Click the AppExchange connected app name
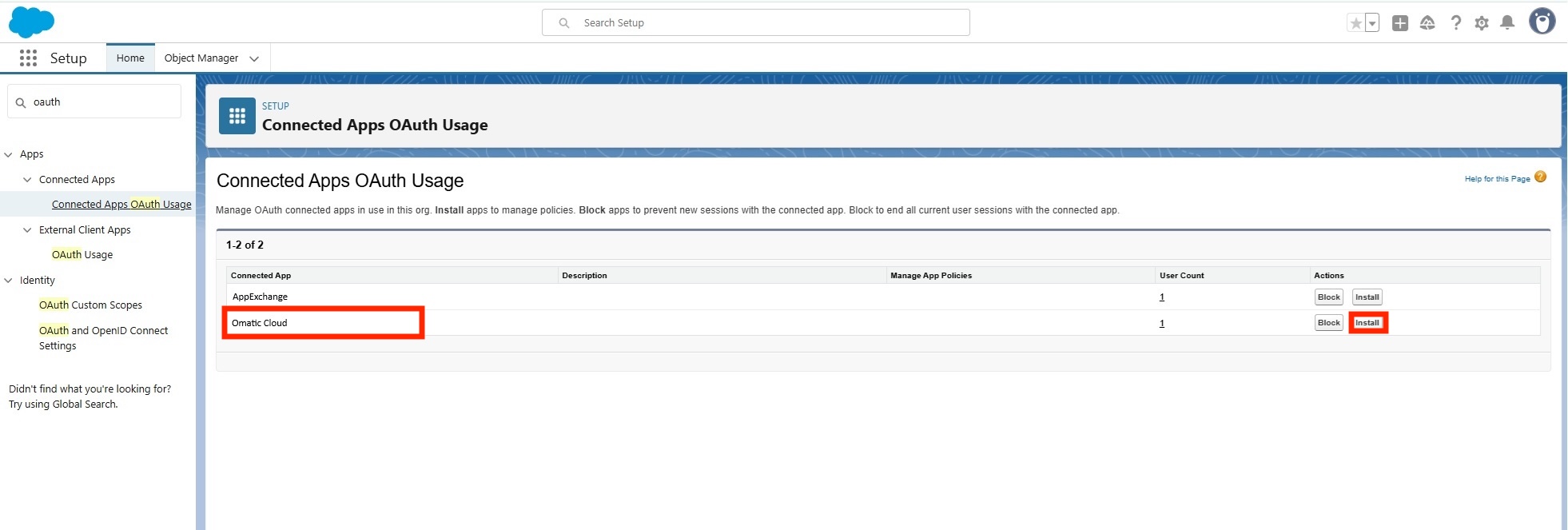Image resolution: width=1568 pixels, height=530 pixels. click(x=260, y=297)
